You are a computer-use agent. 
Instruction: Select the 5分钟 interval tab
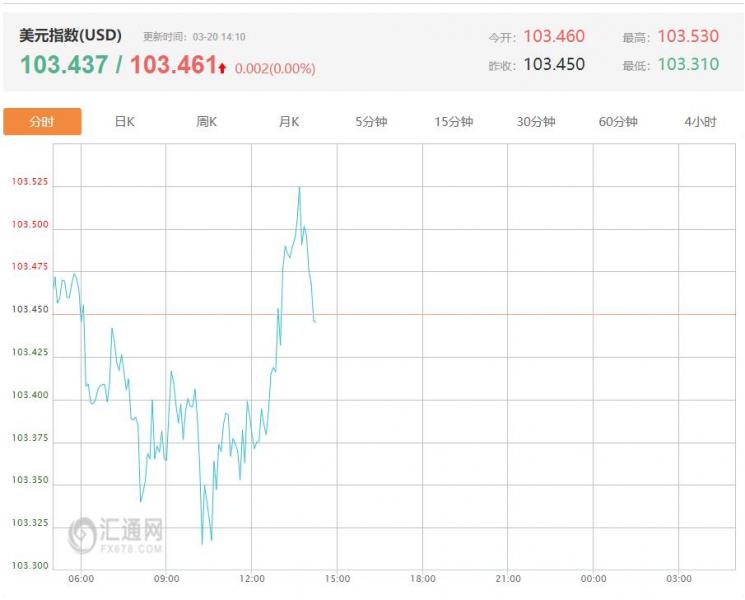pos(371,122)
